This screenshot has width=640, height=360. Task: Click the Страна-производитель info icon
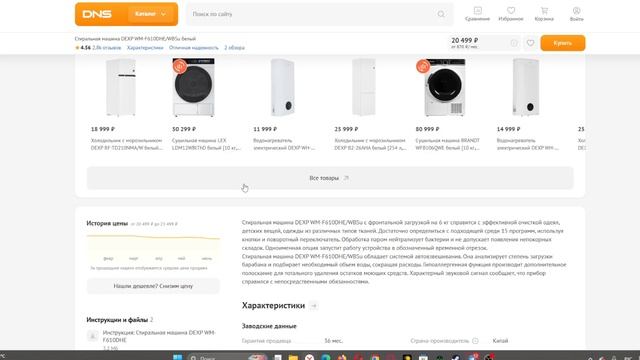(475, 341)
